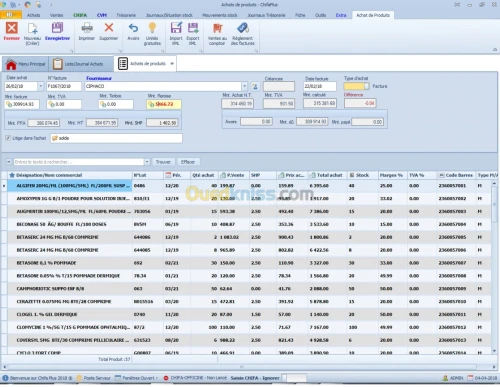This screenshot has height=387, width=500.
Task: Click the Poste Serveur folder icon
Action: click(79, 378)
